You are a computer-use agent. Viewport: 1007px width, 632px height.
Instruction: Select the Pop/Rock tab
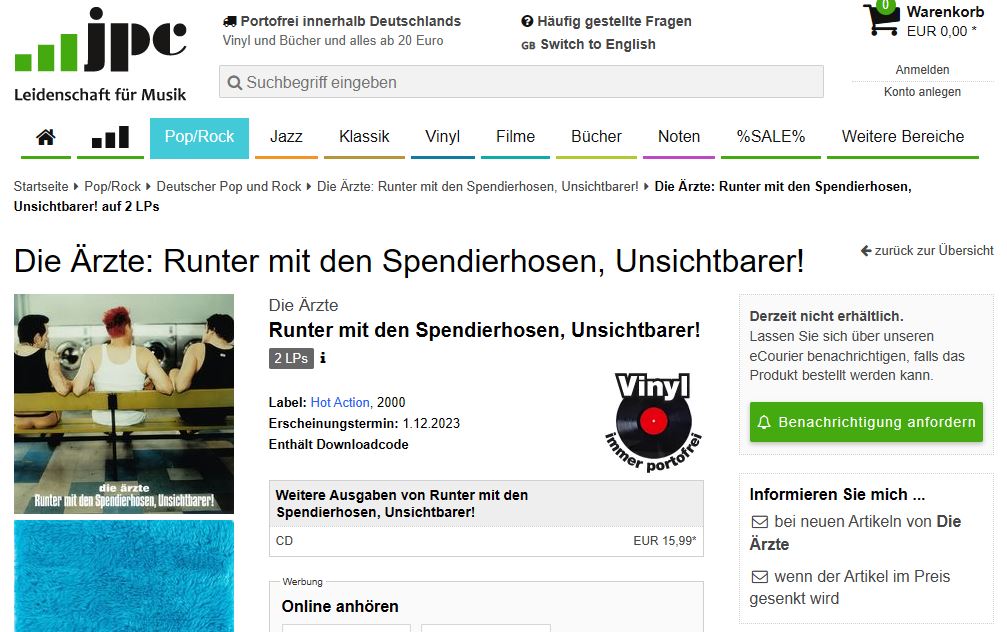[x=199, y=137]
